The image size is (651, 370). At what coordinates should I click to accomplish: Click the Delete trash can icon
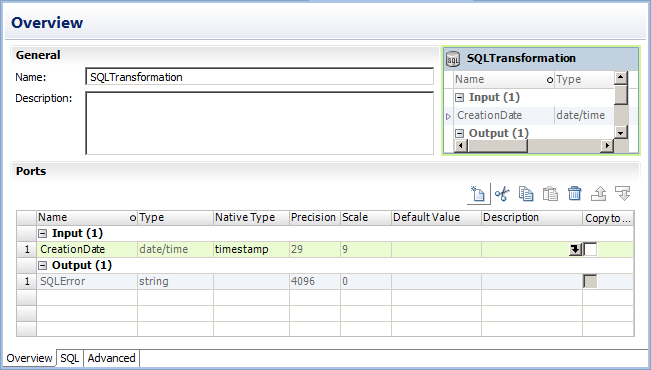575,194
